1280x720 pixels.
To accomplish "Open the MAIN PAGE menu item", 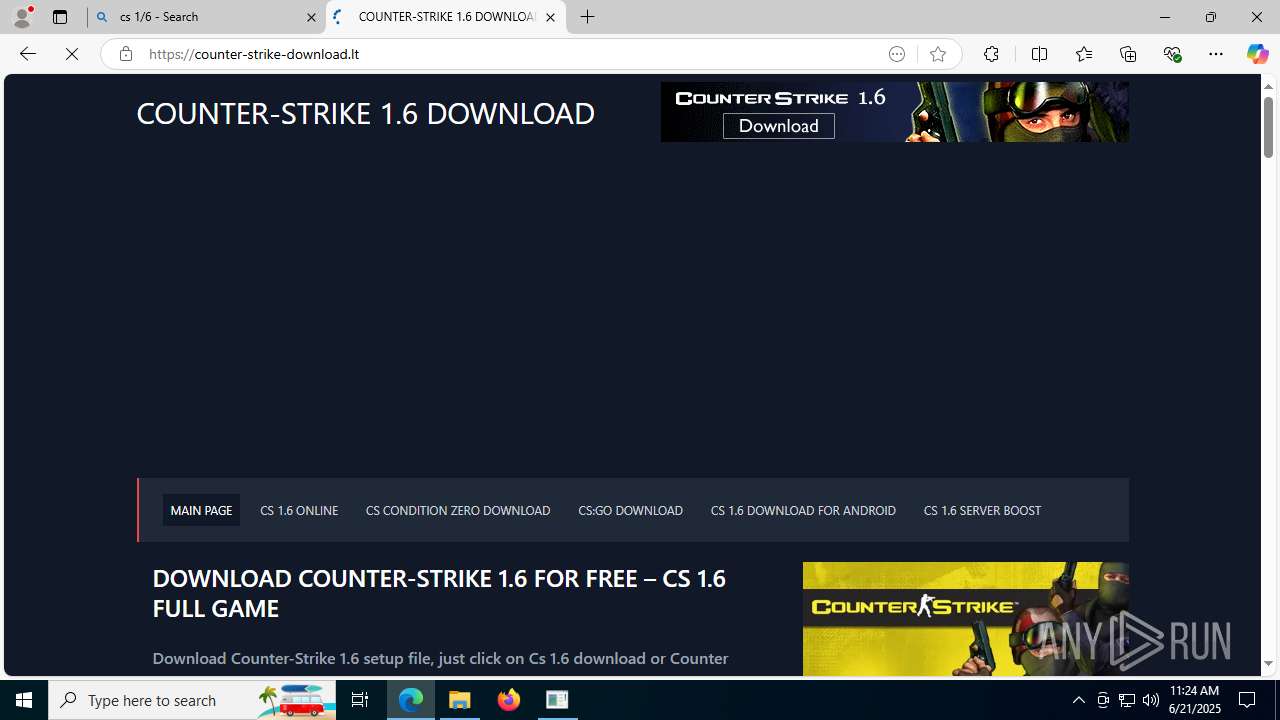I will pos(201,510).
